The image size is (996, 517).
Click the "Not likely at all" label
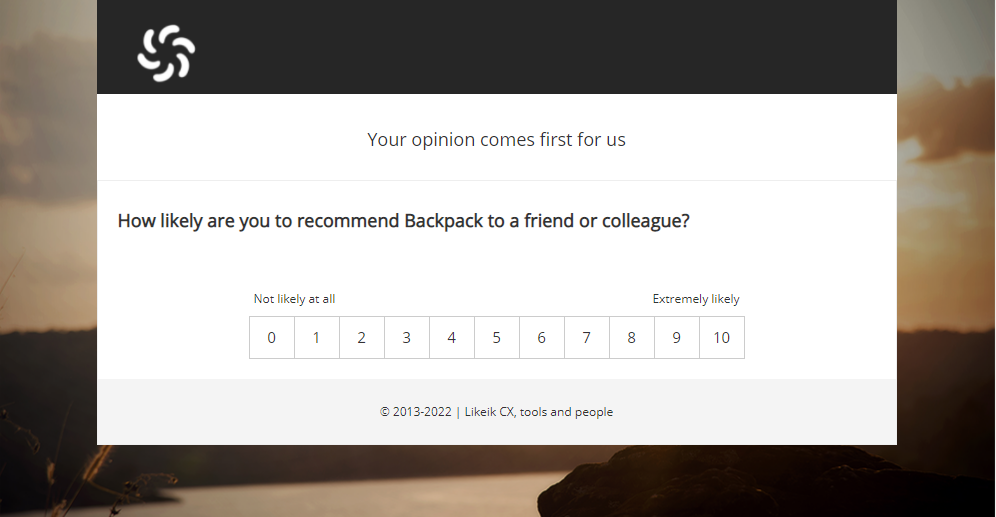tap(294, 299)
